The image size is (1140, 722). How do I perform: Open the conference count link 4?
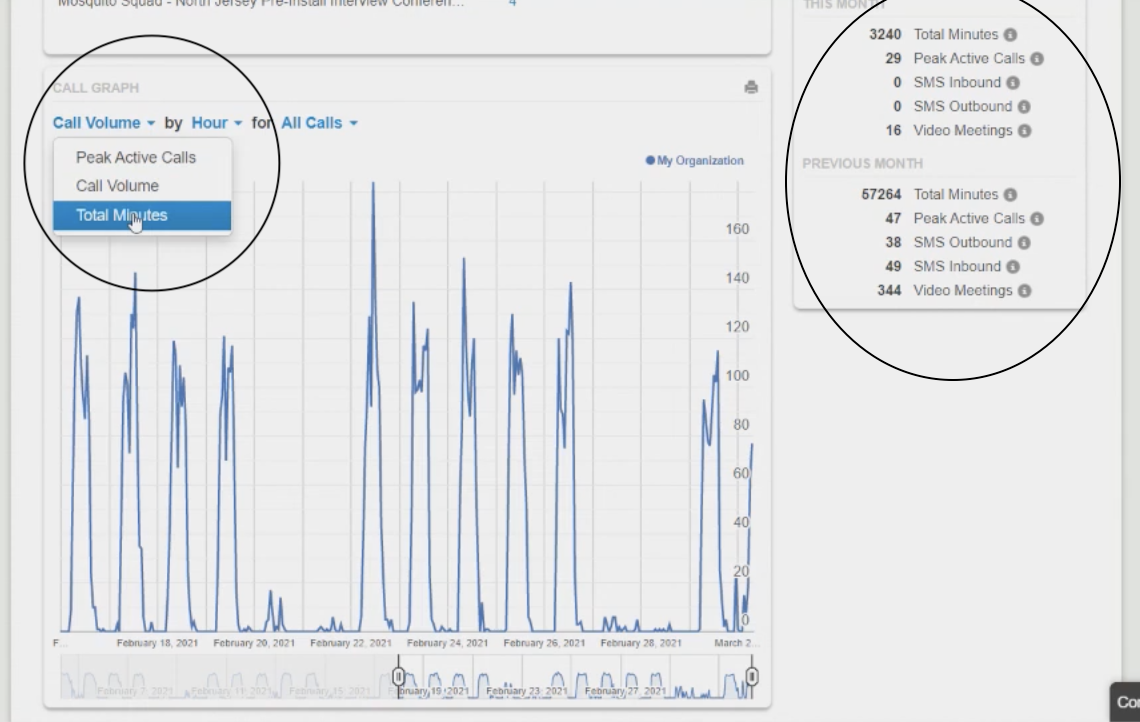[x=513, y=4]
